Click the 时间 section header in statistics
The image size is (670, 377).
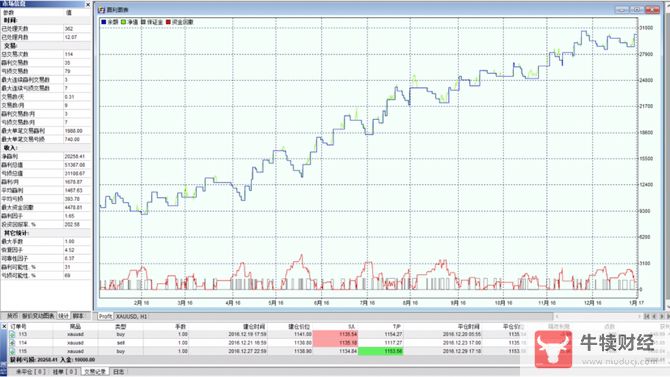(10, 20)
